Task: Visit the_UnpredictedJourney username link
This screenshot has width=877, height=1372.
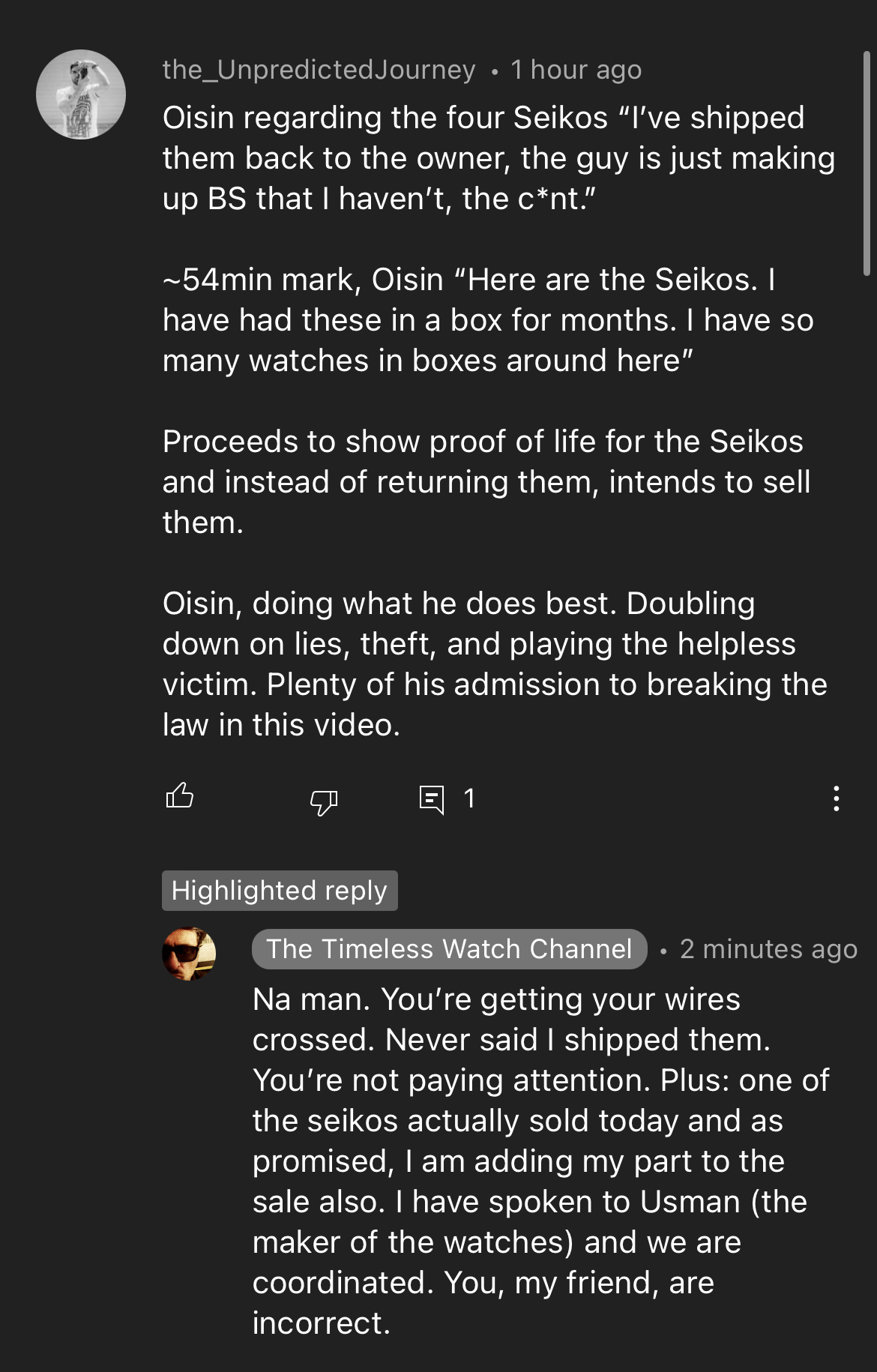Action: tap(319, 70)
